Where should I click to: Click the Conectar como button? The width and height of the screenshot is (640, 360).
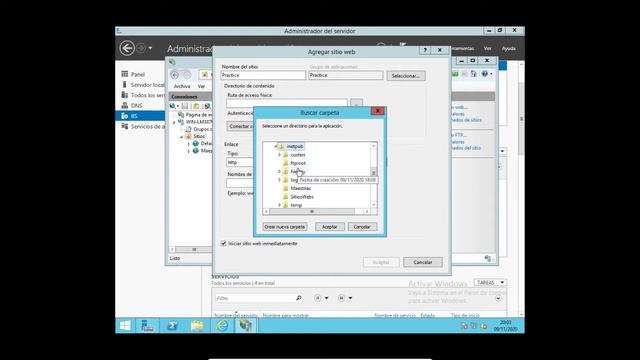240,126
